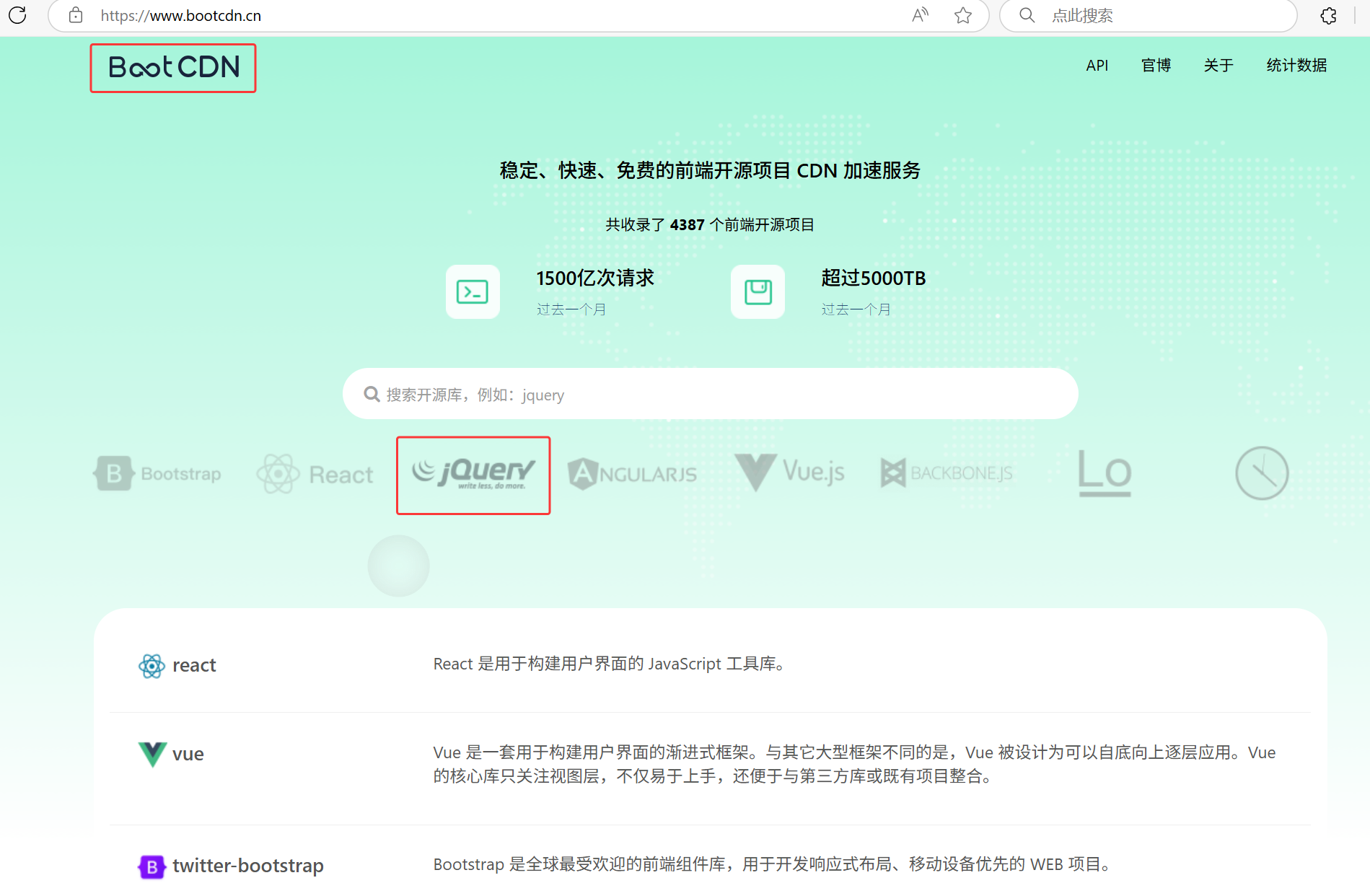
Task: Select the Vue.js logo
Action: click(x=789, y=473)
